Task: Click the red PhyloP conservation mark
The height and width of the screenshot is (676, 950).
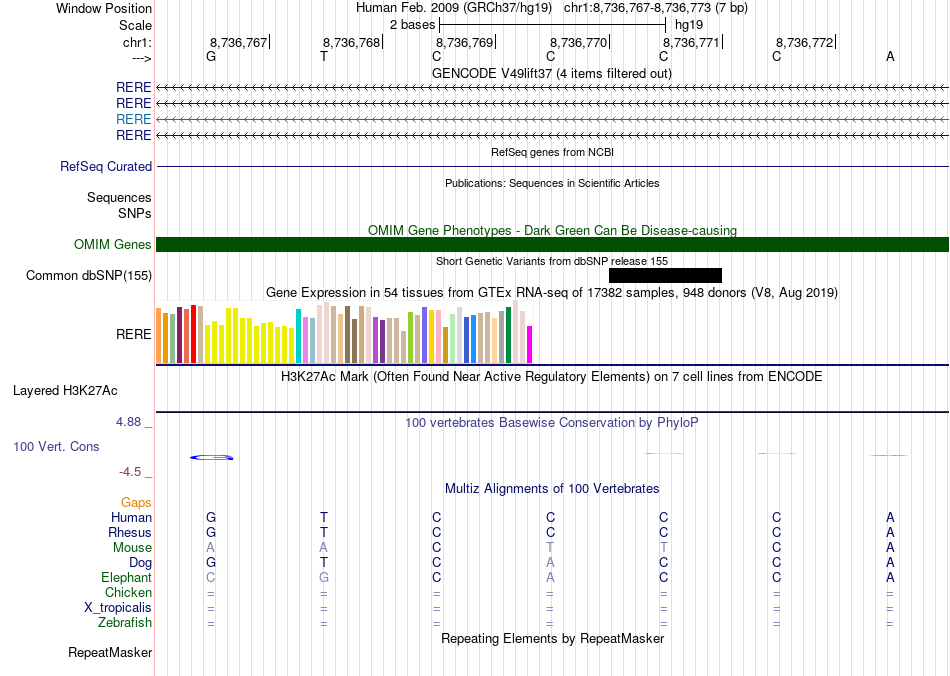Action: coord(889,455)
